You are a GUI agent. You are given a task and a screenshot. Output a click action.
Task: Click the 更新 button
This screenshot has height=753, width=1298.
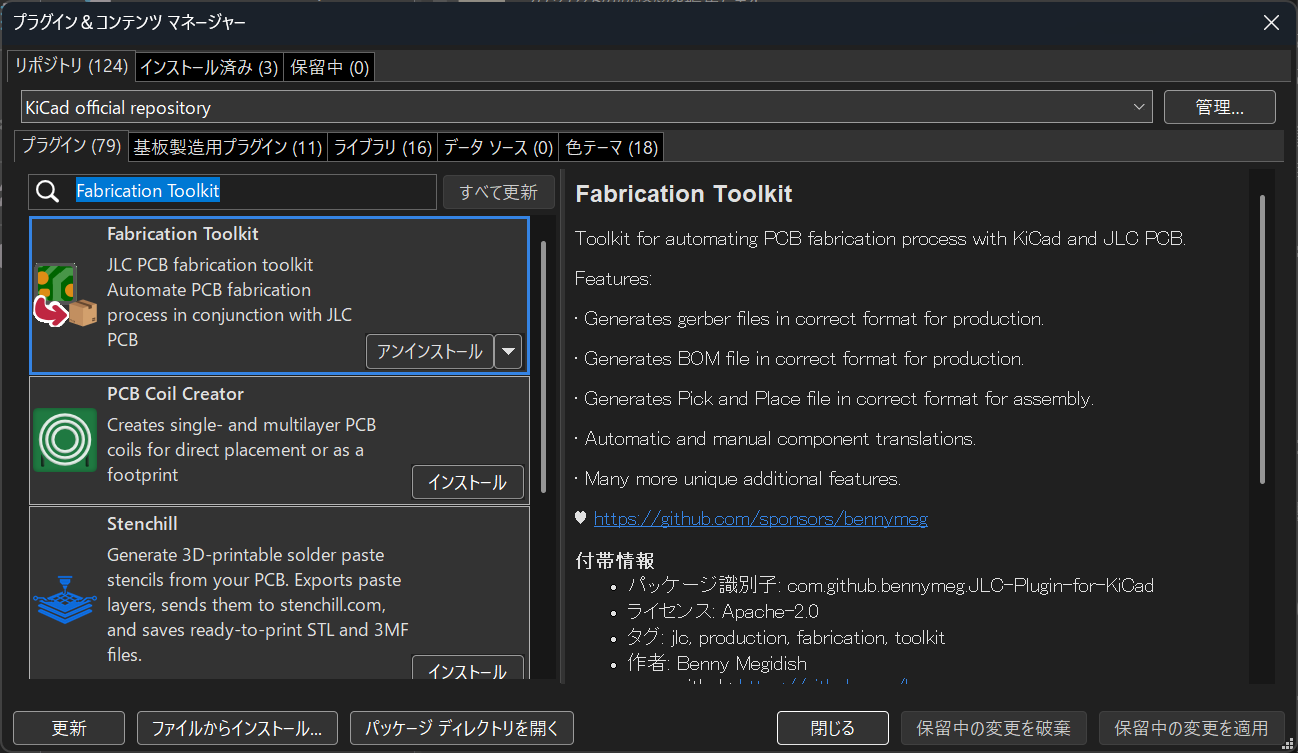point(69,728)
